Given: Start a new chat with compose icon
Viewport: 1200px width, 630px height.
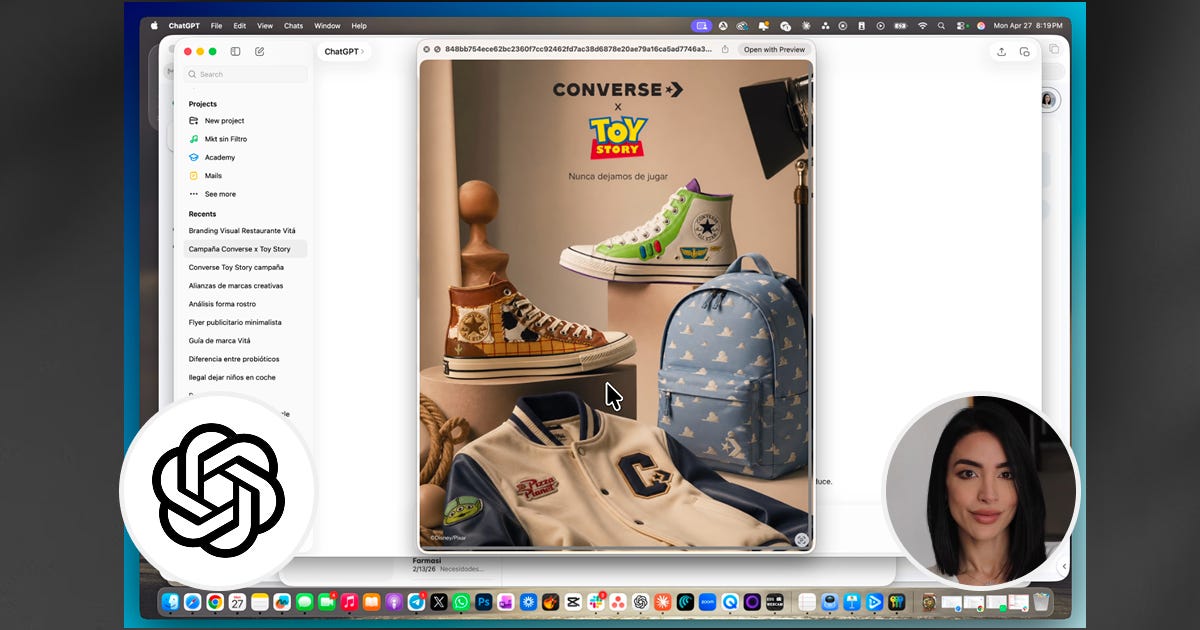Looking at the screenshot, I should click(x=260, y=51).
